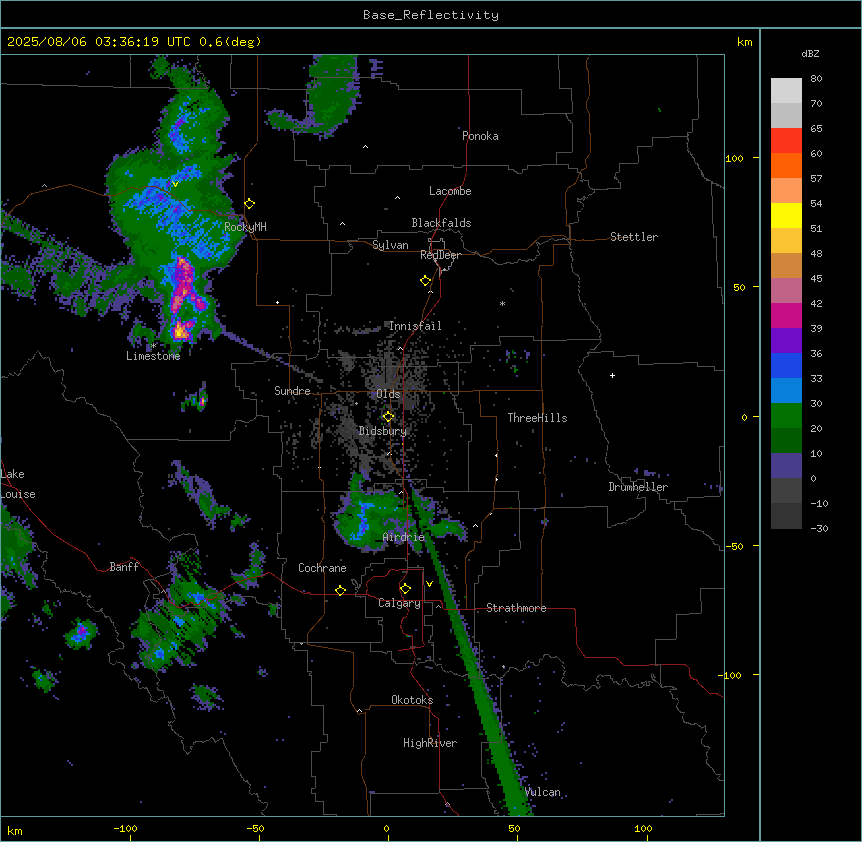Click the Calgary city label
Viewport: 862px width, 842px height.
pyautogui.click(x=399, y=603)
